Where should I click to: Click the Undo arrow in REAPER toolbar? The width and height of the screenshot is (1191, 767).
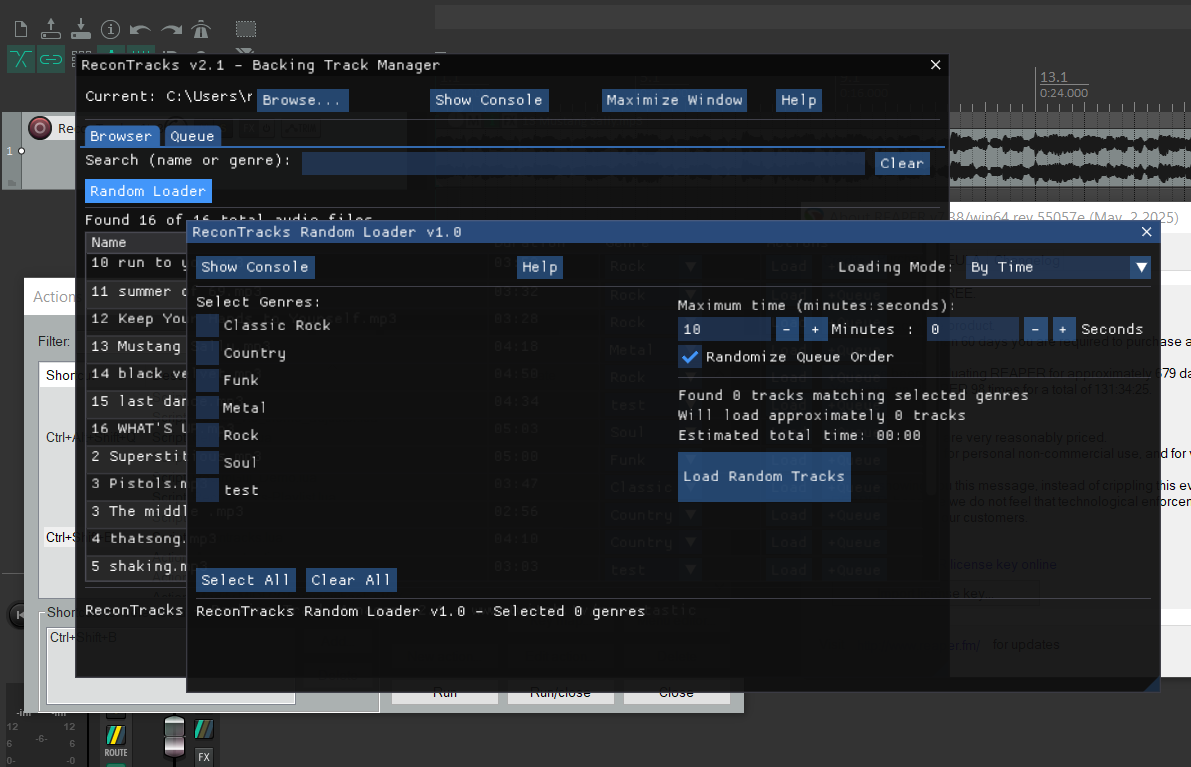click(140, 30)
